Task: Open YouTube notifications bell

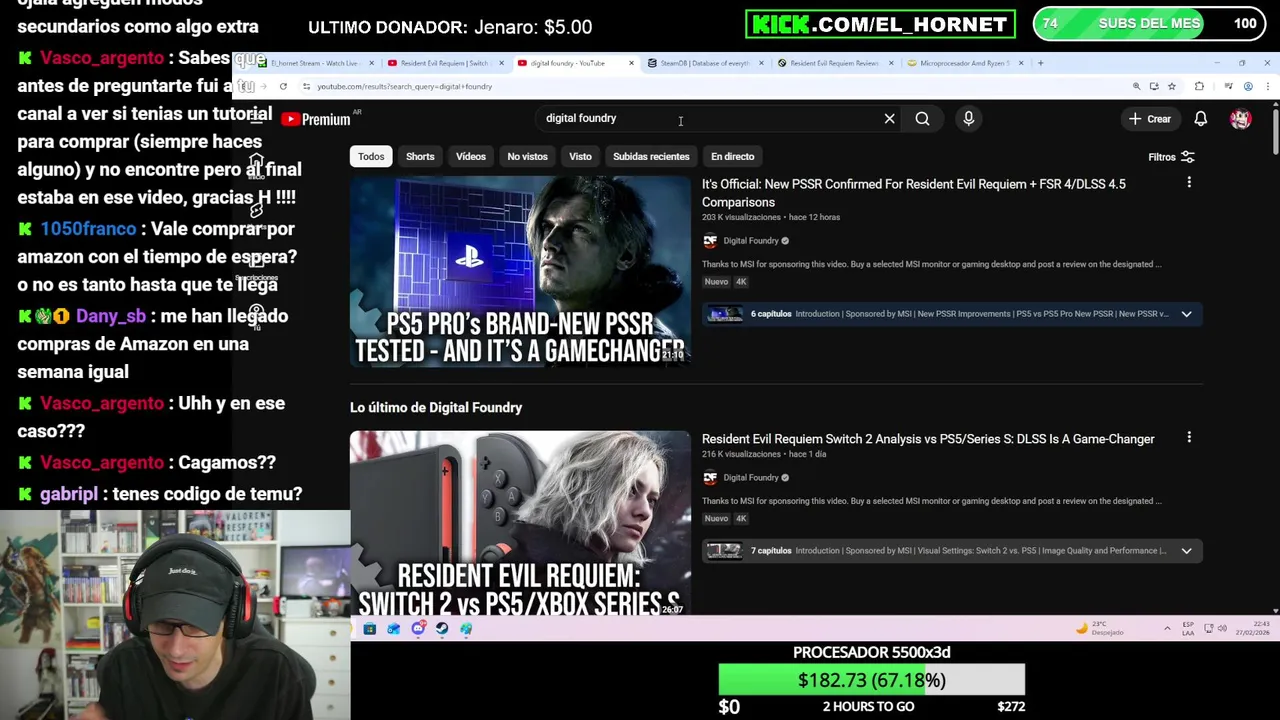Action: [1201, 119]
